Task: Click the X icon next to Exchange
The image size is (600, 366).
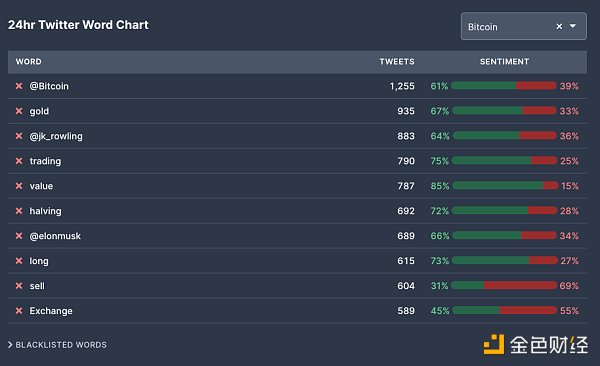Action: (19, 310)
